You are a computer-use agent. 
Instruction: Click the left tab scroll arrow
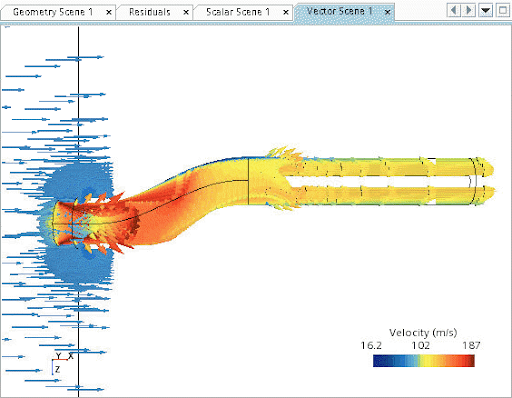point(454,10)
